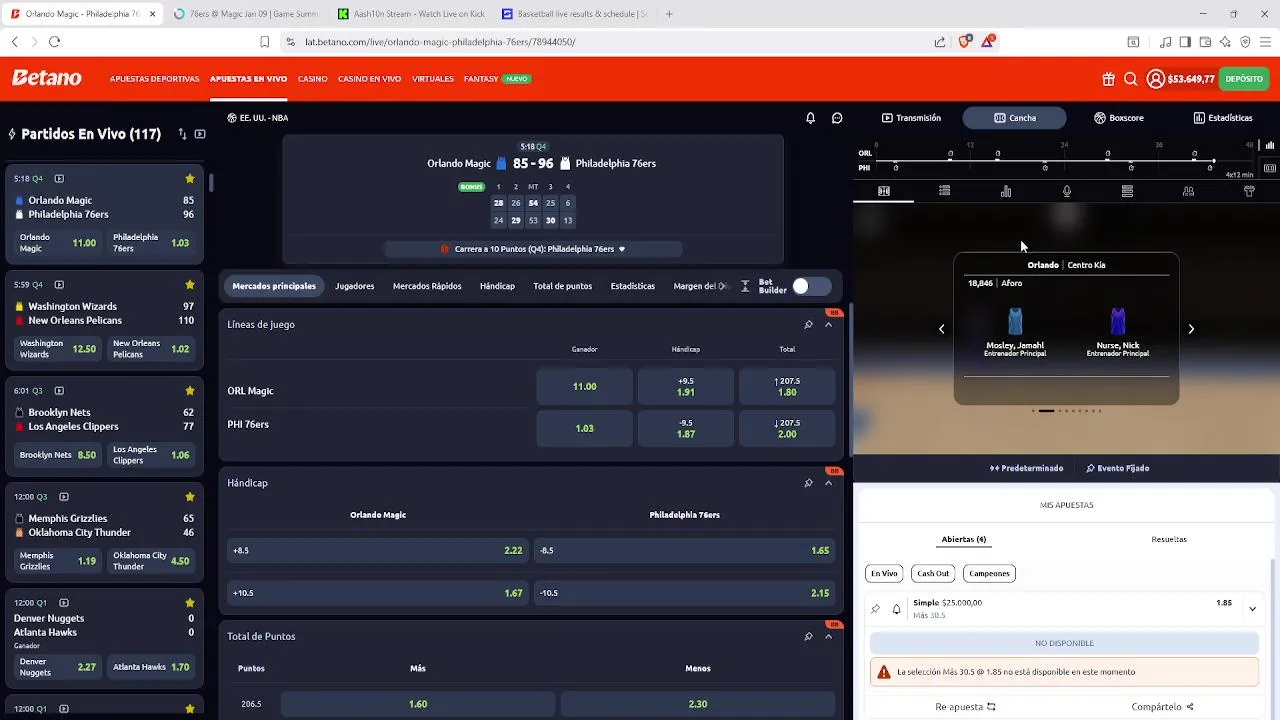Go to next venue info slide
The height and width of the screenshot is (720, 1280).
click(1191, 329)
